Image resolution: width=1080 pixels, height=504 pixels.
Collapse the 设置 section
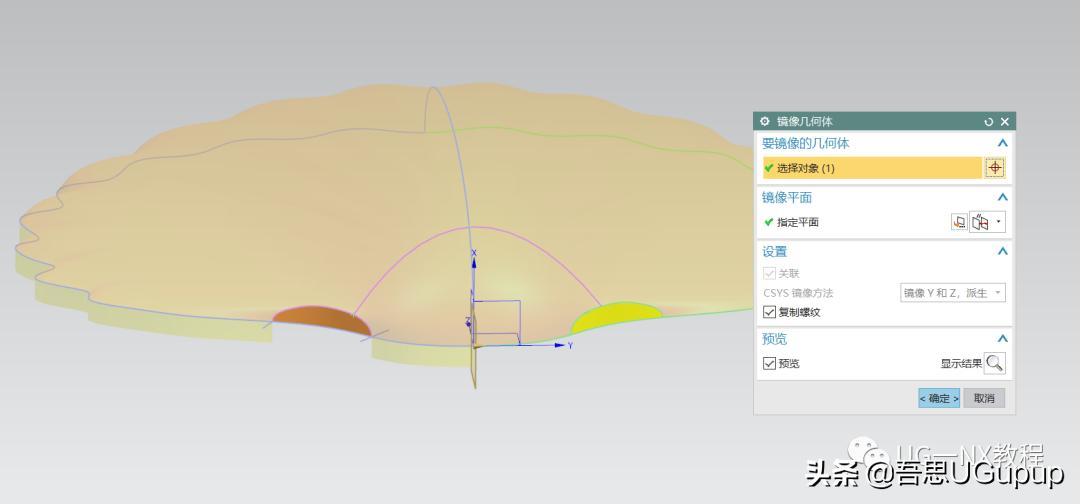coord(1002,251)
